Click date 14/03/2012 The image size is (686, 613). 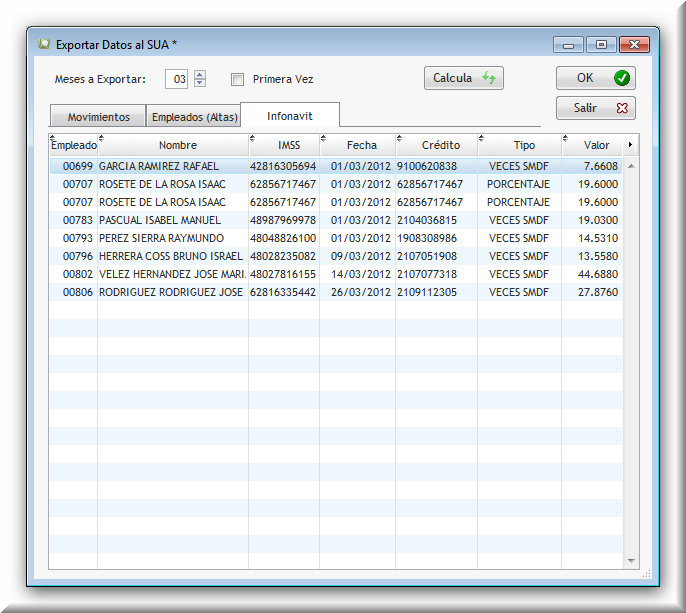360,274
